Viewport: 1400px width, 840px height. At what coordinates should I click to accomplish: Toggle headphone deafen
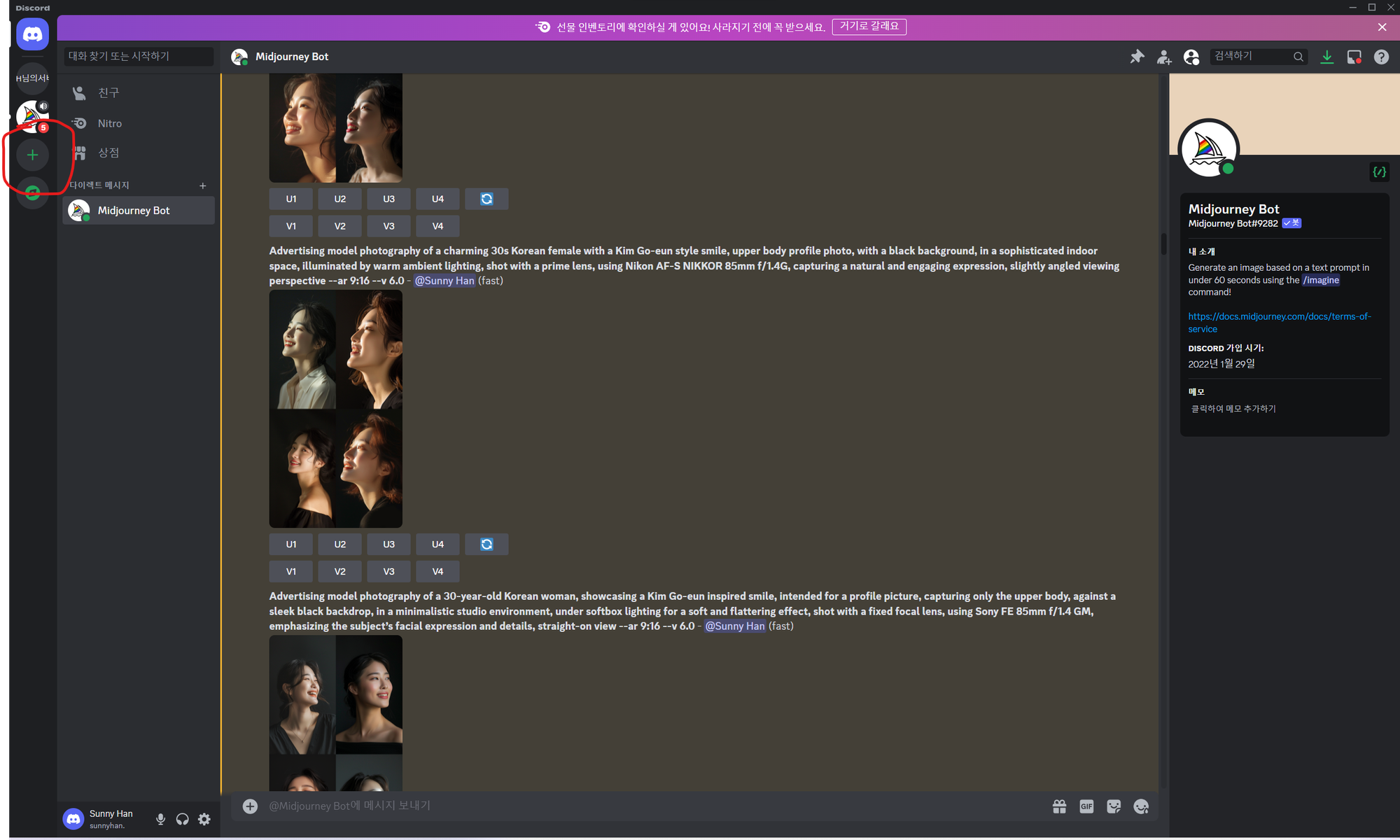click(182, 819)
